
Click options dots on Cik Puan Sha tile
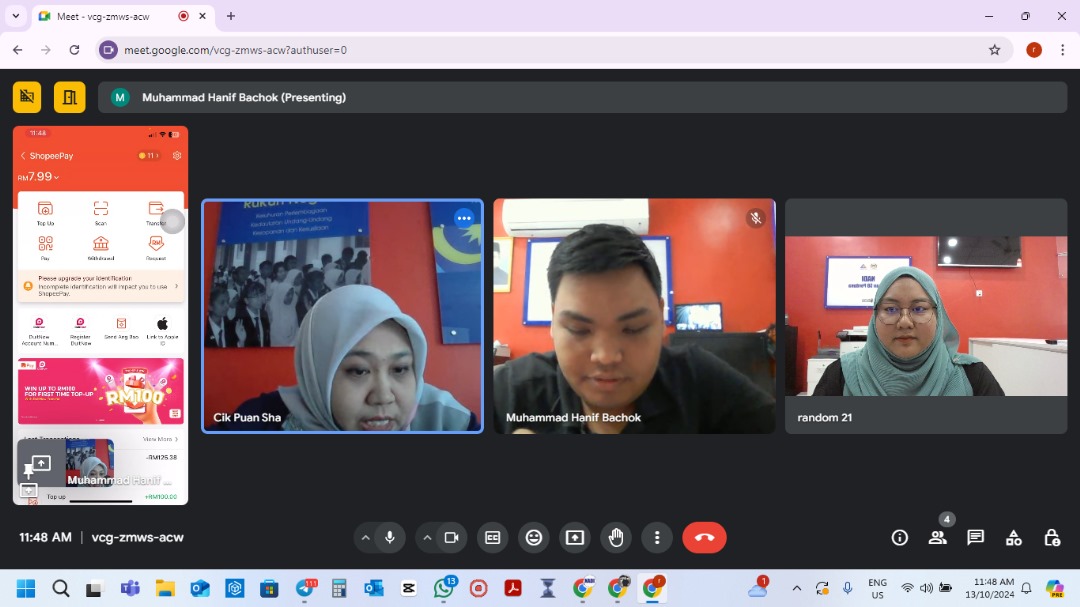tap(463, 218)
